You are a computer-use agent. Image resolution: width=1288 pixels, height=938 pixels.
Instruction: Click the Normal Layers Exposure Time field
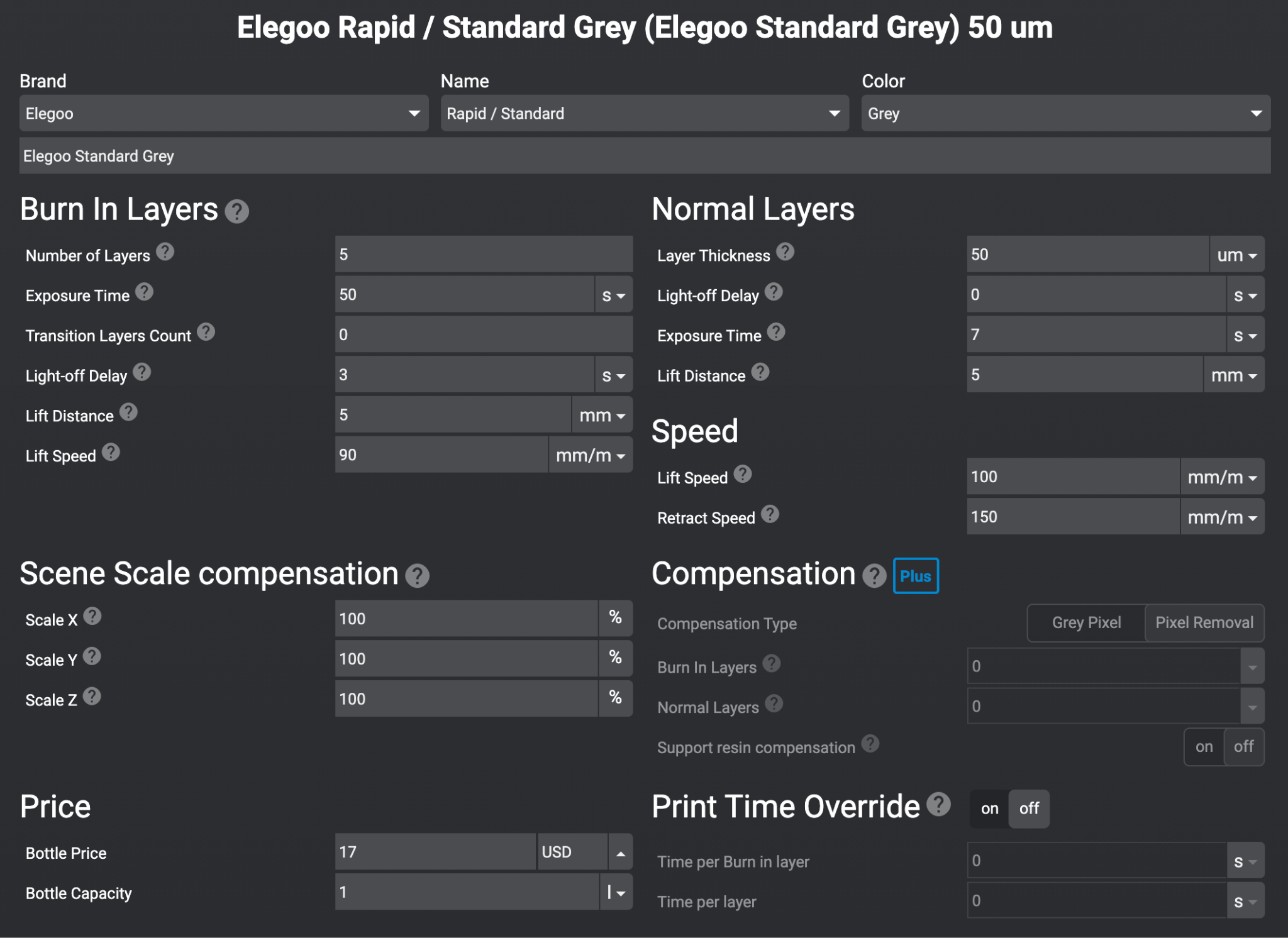click(1096, 335)
